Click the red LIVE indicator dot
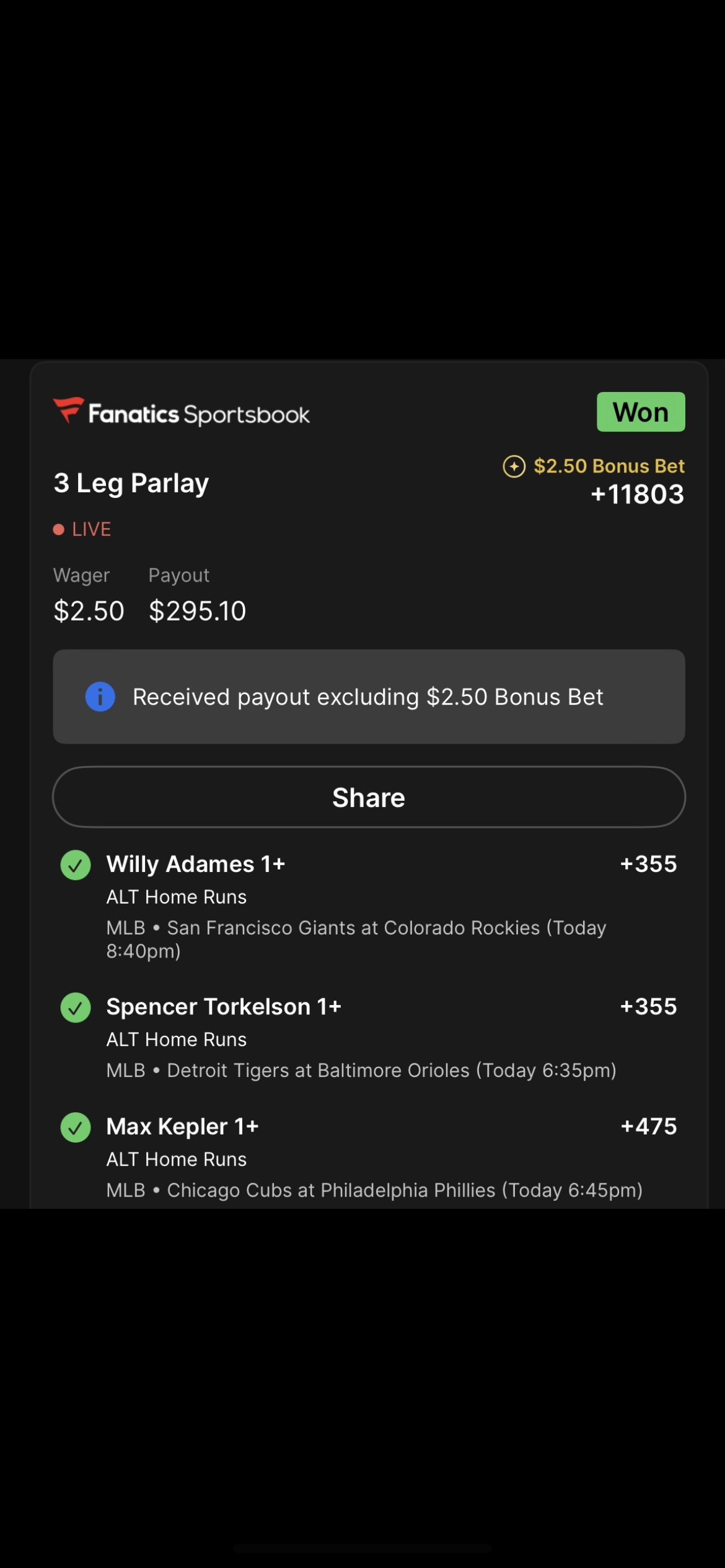Screen dimensions: 725x1568 coord(59,529)
